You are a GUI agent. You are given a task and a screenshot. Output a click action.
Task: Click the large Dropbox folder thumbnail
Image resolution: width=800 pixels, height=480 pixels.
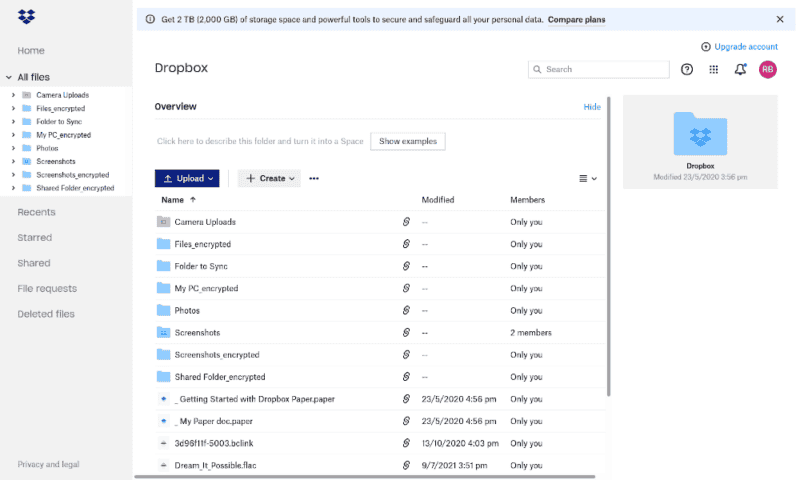pyautogui.click(x=700, y=134)
